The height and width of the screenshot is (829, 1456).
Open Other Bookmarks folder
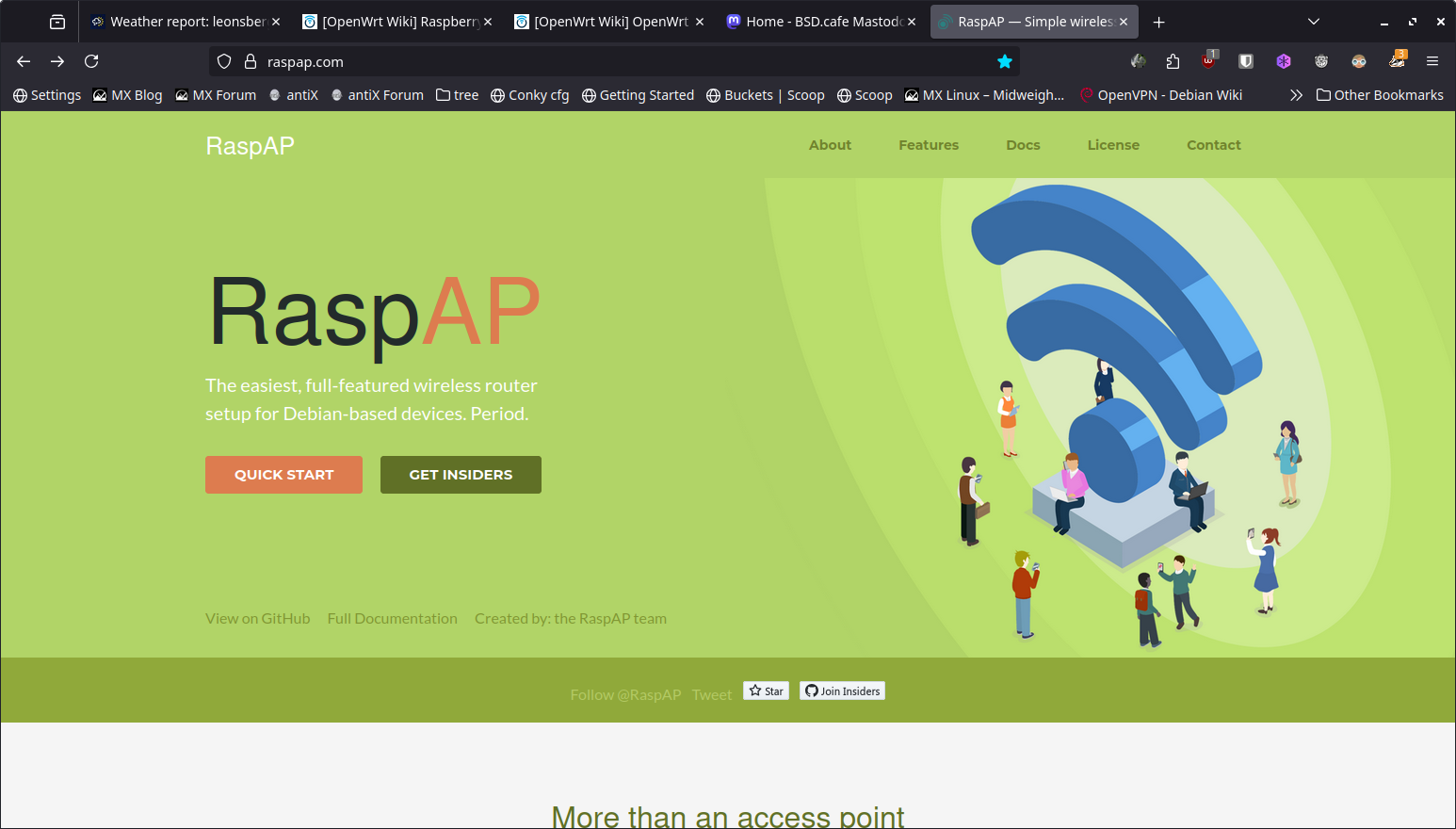[x=1380, y=95]
